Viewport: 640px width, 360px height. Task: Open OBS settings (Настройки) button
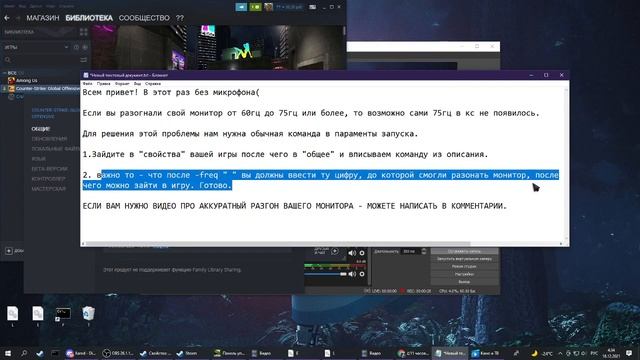pyautogui.click(x=464, y=274)
